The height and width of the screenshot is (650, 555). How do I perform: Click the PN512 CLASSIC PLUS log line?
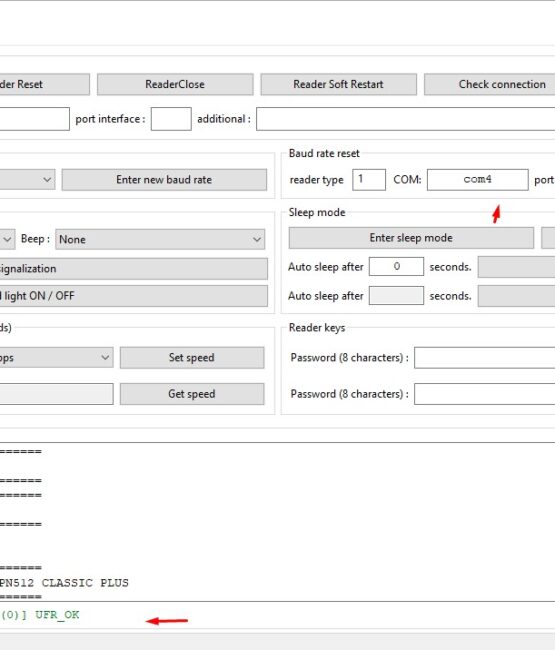click(x=64, y=583)
